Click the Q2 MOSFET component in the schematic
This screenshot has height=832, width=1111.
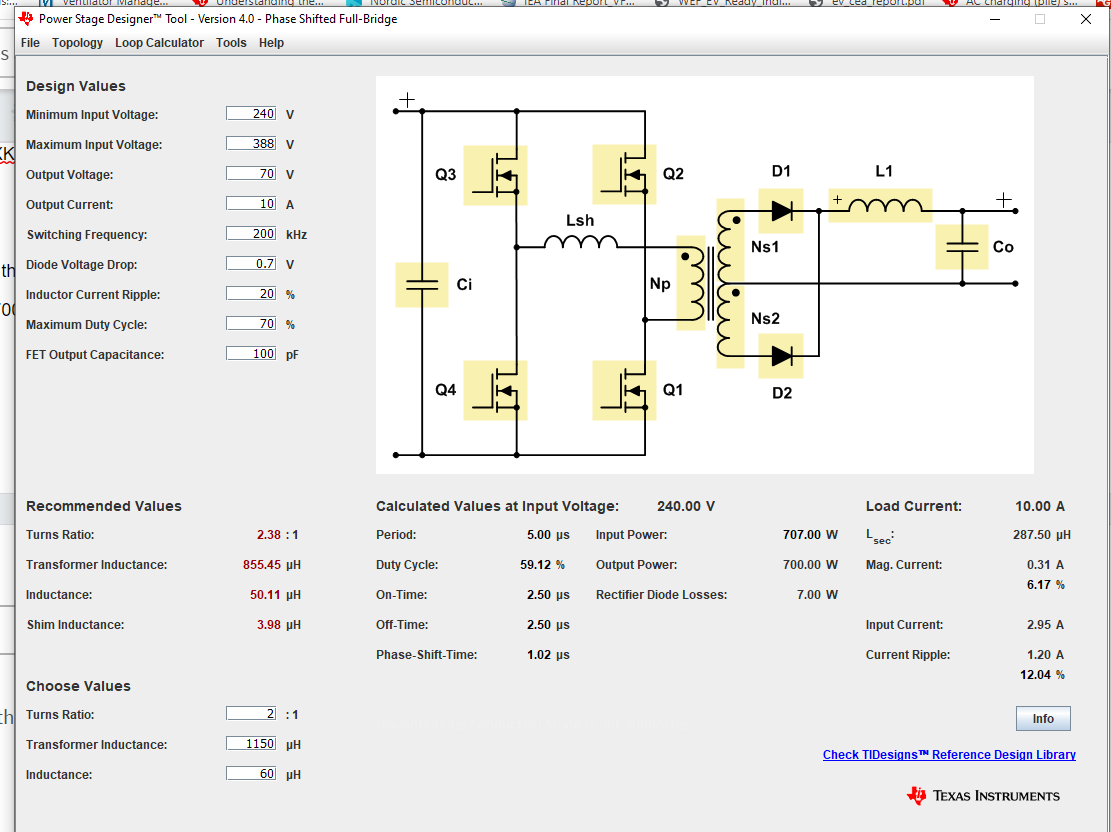click(624, 174)
